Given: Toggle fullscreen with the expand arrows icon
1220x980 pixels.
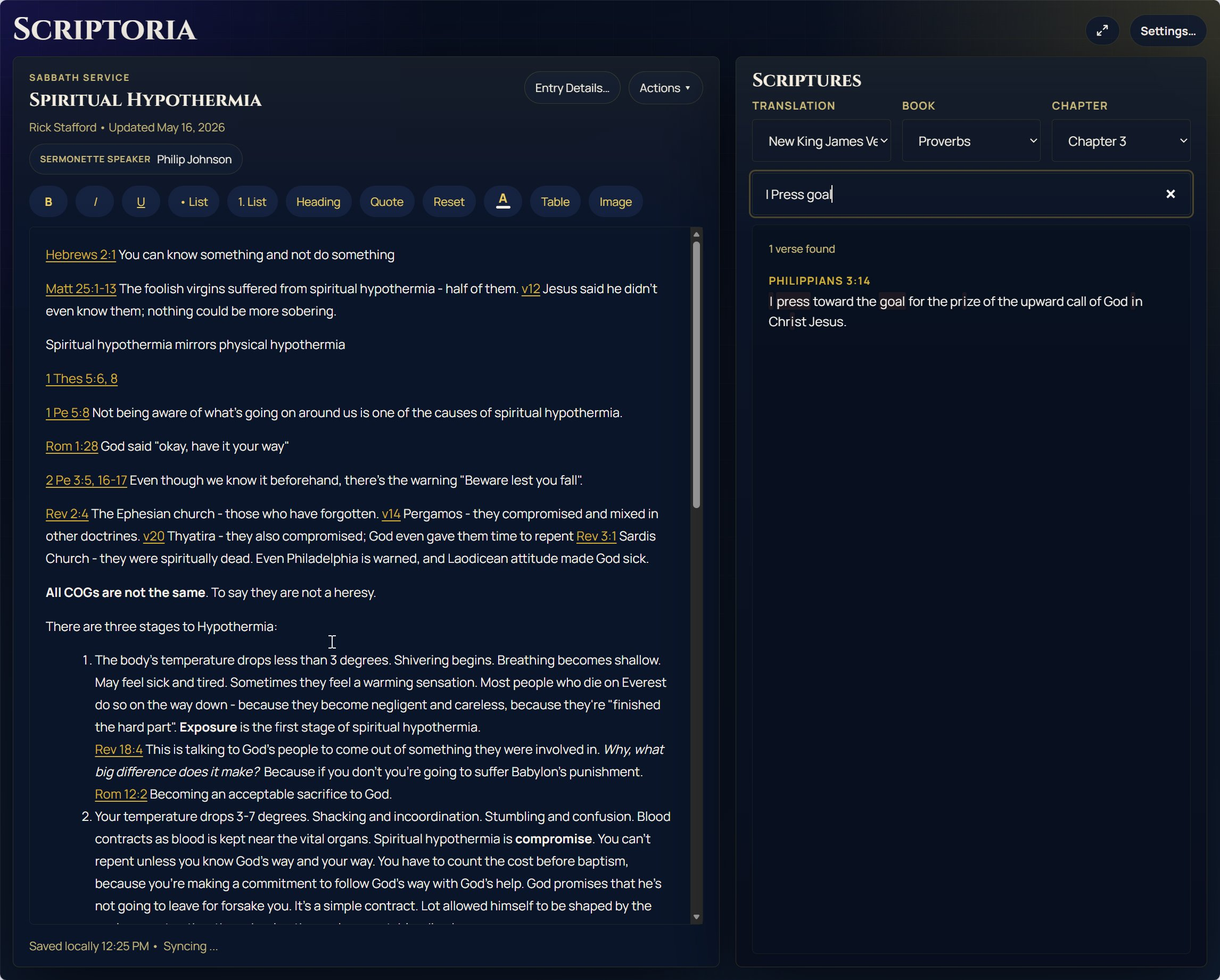Looking at the screenshot, I should [x=1102, y=30].
